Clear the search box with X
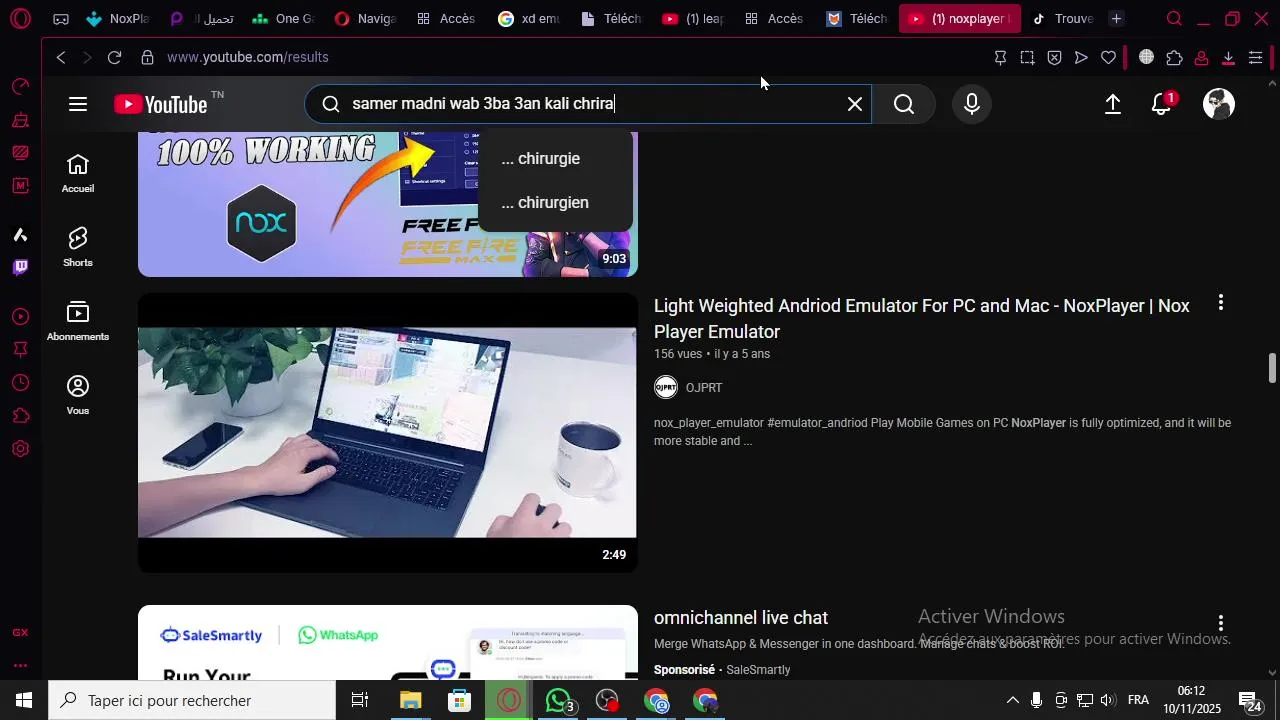 (x=855, y=104)
